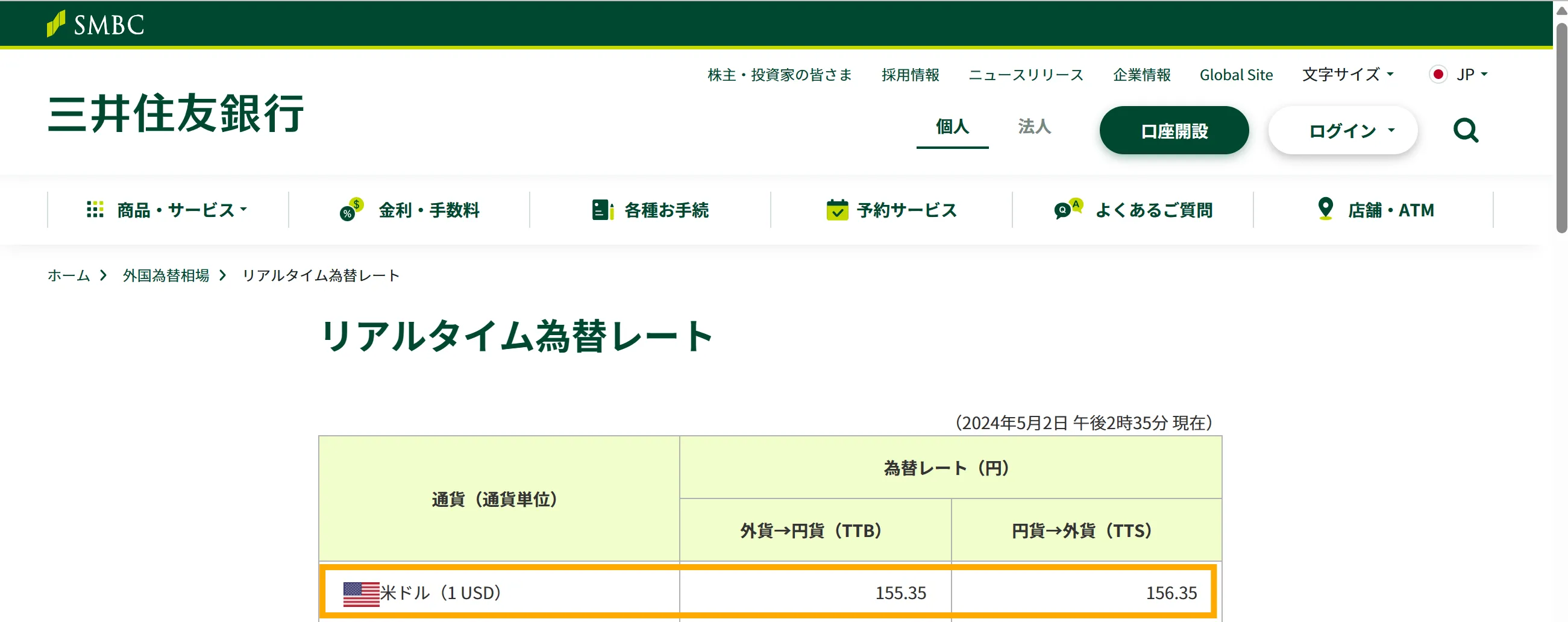Click 米ドル（1 USD） currency cell
This screenshot has width=1568, height=622.
499,594
